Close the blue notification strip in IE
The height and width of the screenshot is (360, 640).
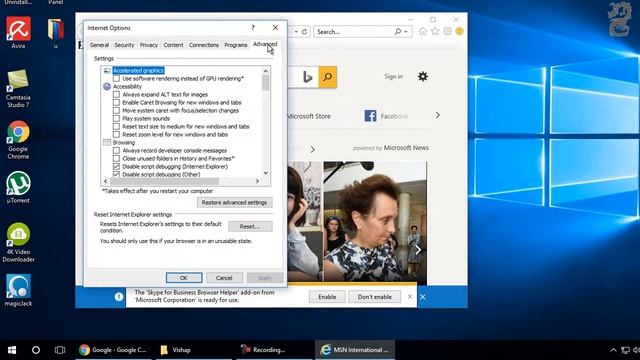423,297
